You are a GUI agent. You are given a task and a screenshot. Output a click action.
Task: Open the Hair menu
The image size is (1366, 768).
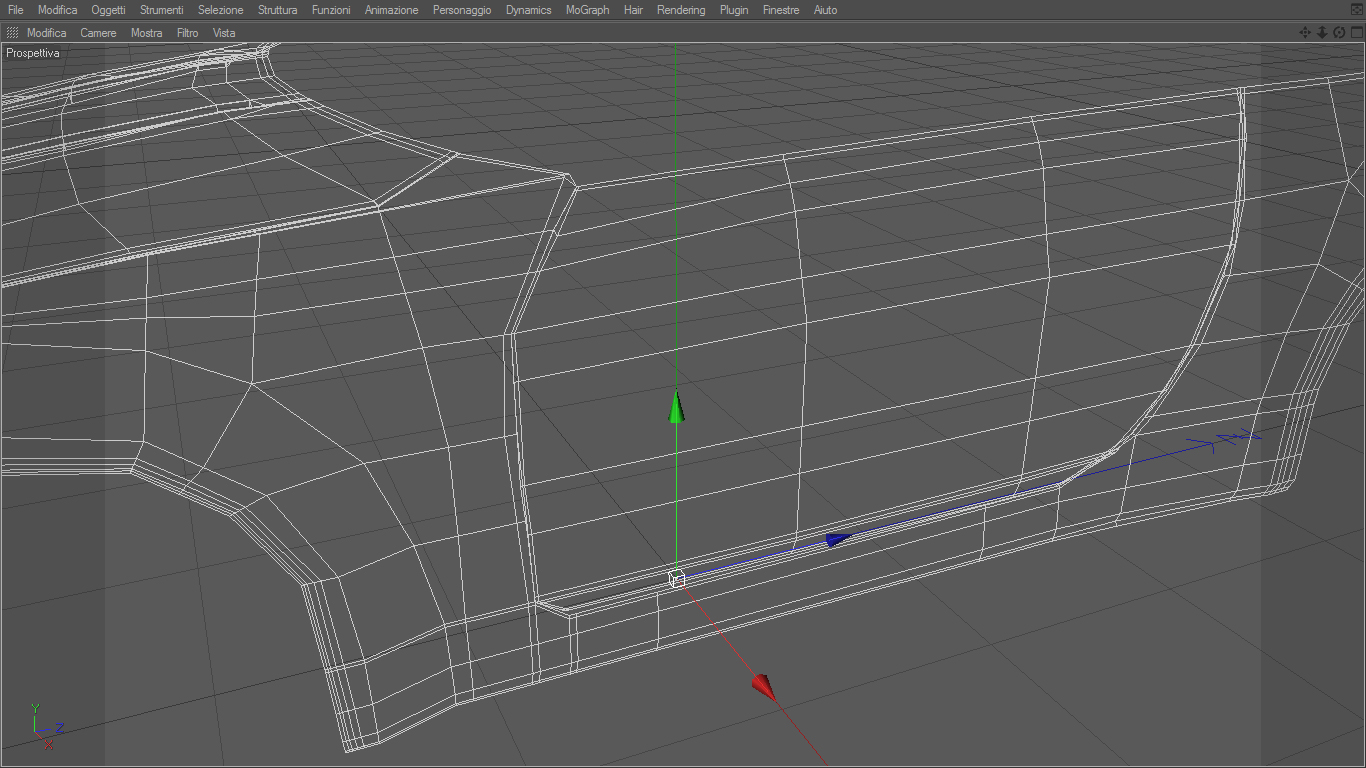pos(633,10)
